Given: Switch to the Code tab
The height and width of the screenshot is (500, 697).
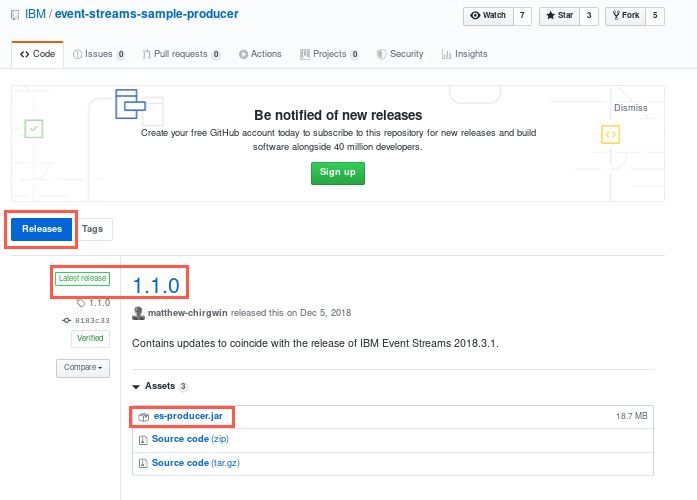Looking at the screenshot, I should pyautogui.click(x=37, y=54).
